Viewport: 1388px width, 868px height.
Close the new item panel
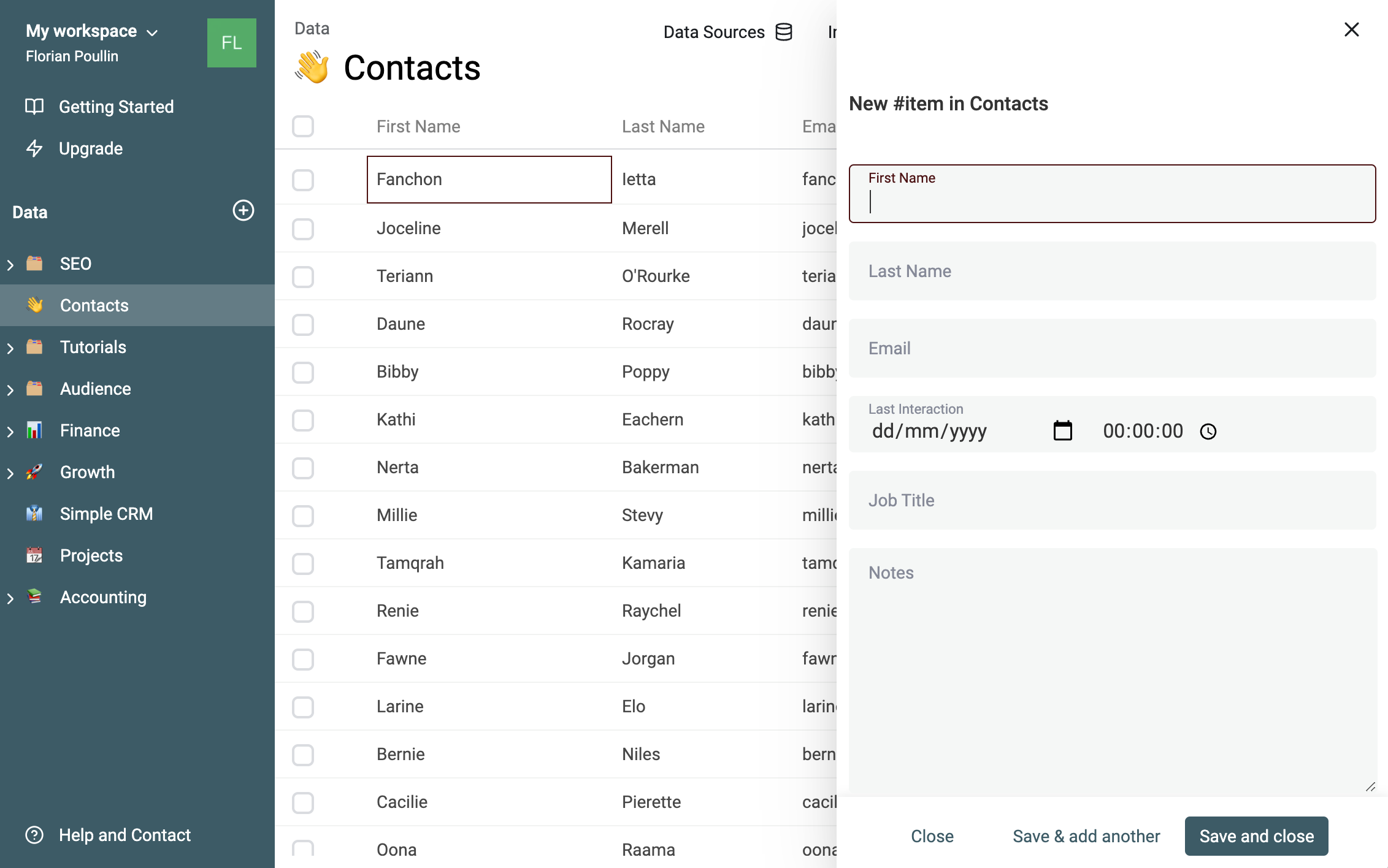pyautogui.click(x=1352, y=29)
